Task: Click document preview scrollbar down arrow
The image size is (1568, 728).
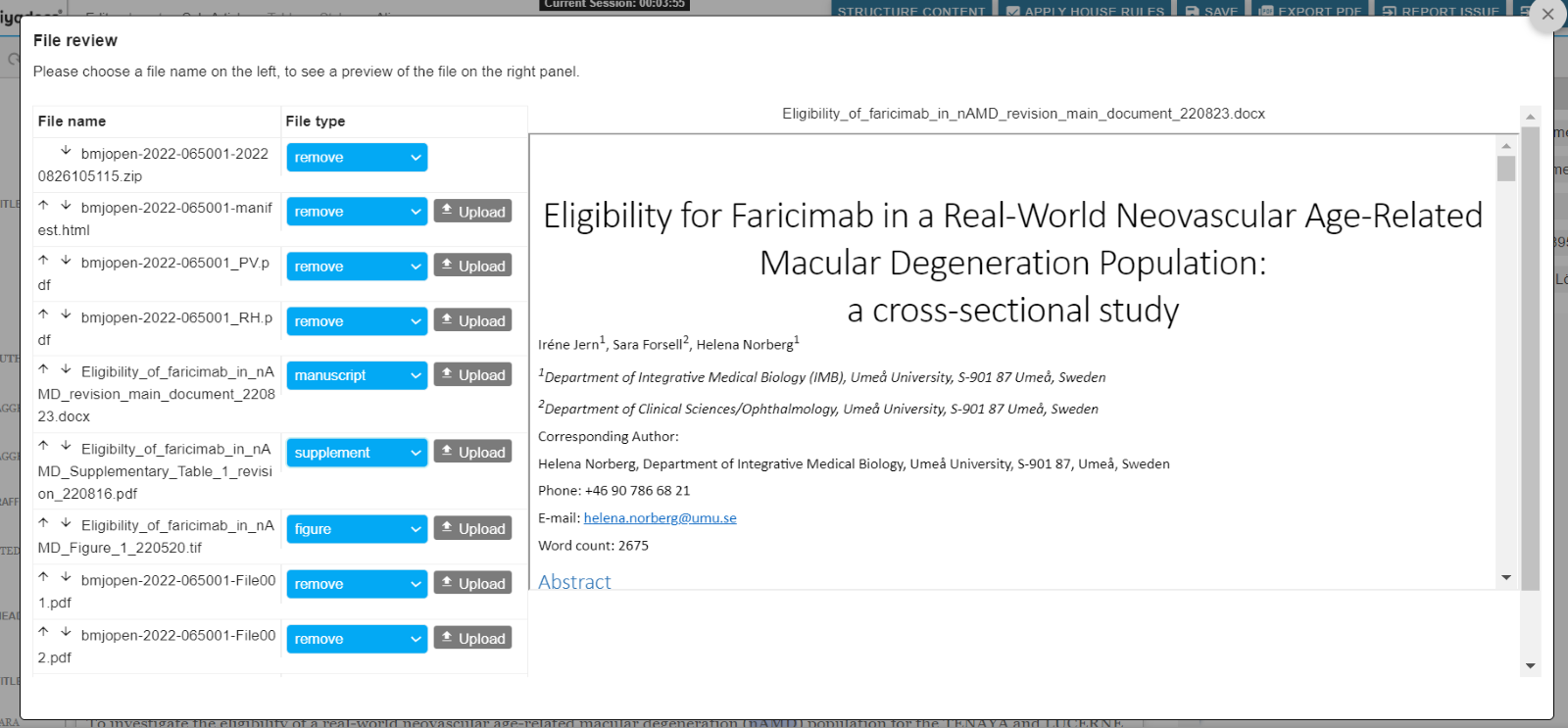Action: coord(1506,578)
